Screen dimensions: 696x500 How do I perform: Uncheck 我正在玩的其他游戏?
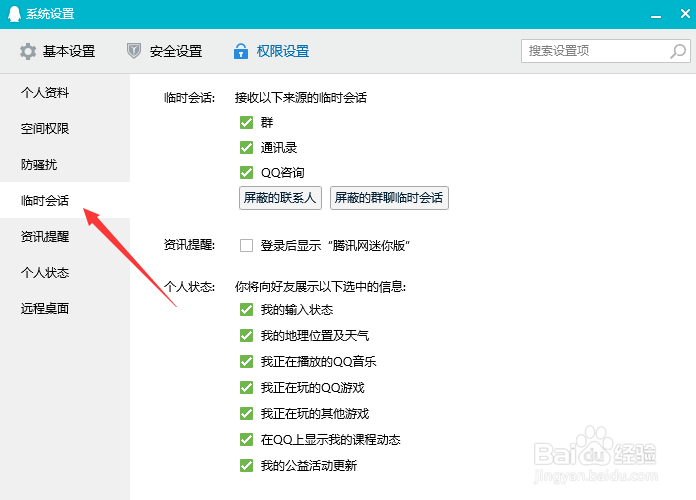(x=246, y=413)
